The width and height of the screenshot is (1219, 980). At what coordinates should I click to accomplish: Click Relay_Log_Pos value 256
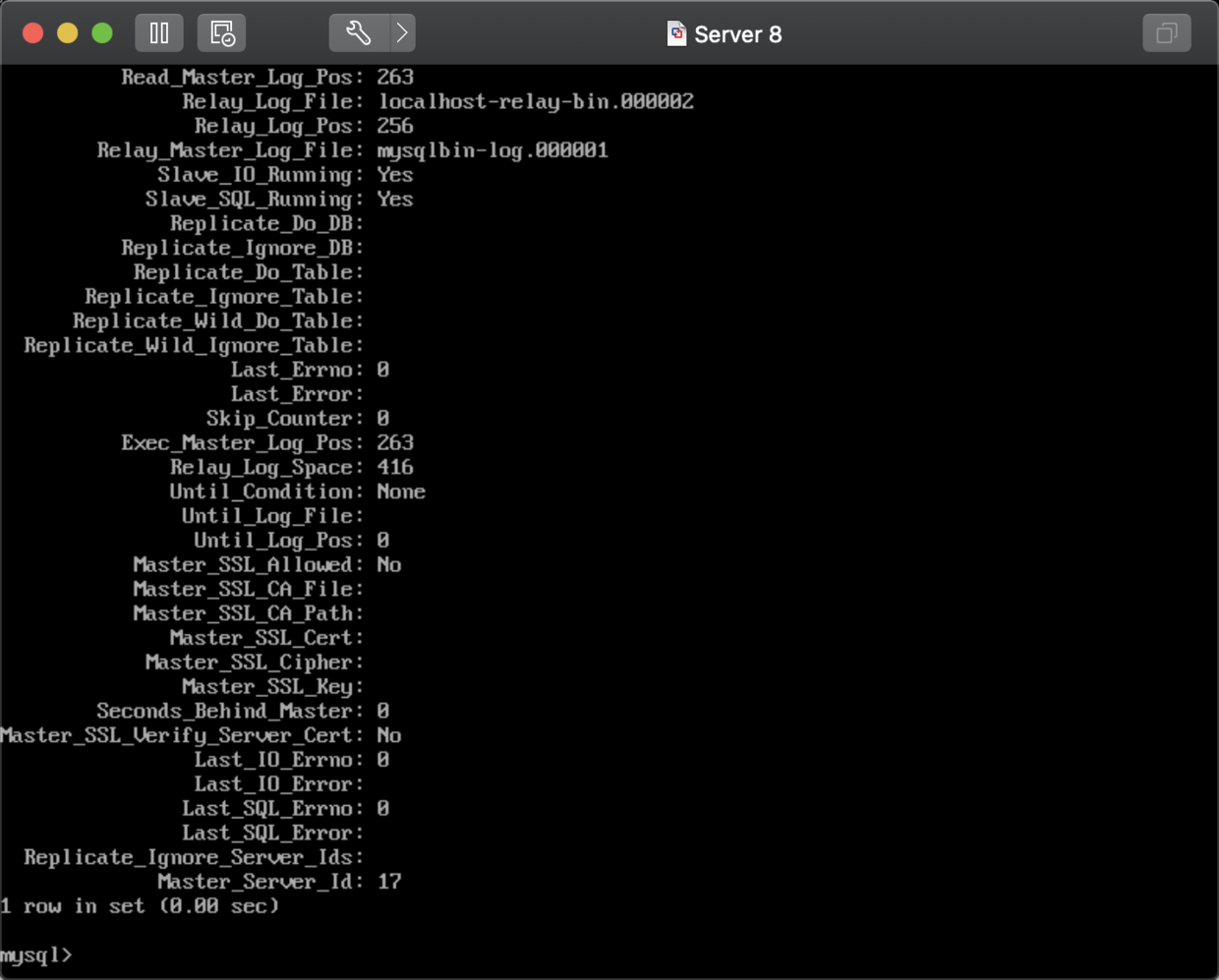395,126
